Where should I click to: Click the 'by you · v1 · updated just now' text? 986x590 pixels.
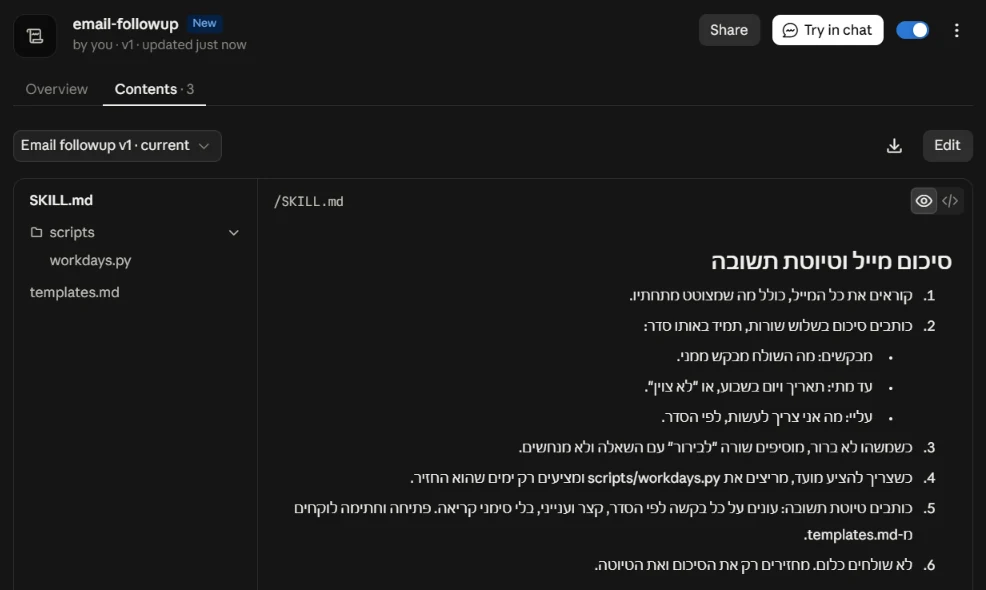[x=159, y=45]
